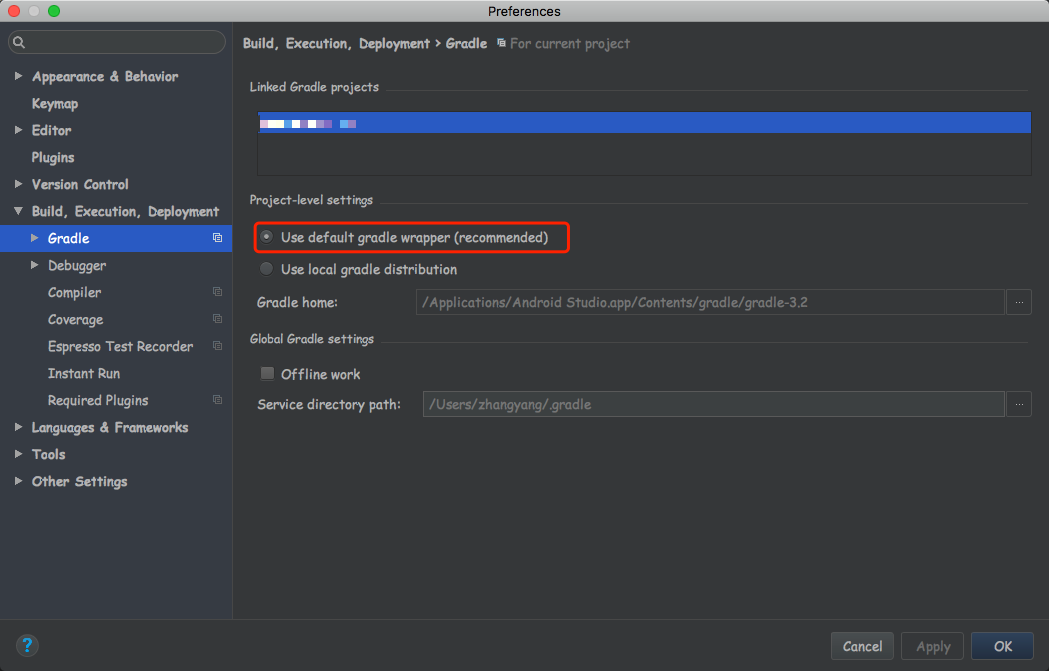
Task: Select Use default gradle wrapper option
Action: pyautogui.click(x=267, y=237)
